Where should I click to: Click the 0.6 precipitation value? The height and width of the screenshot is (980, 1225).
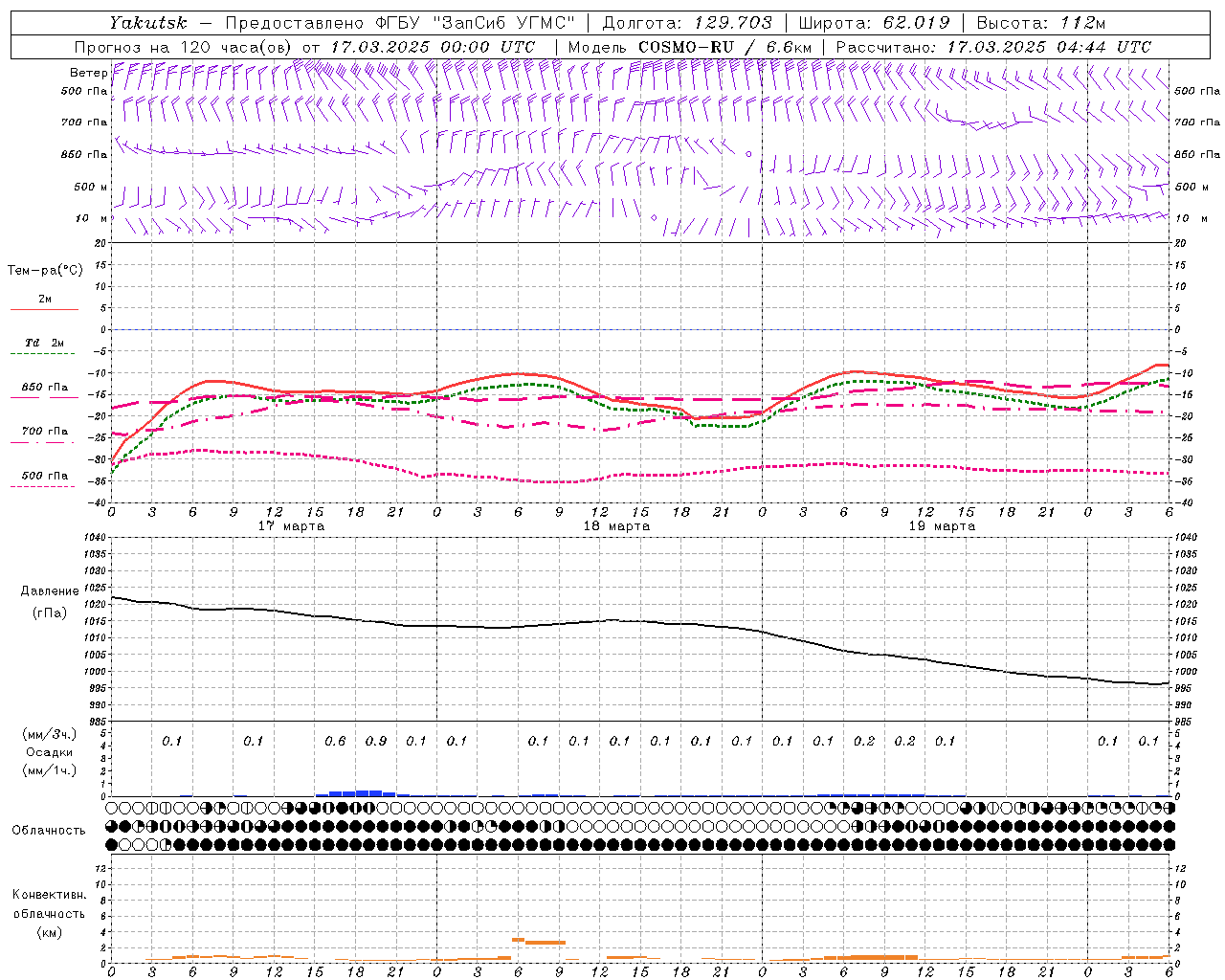click(x=335, y=742)
